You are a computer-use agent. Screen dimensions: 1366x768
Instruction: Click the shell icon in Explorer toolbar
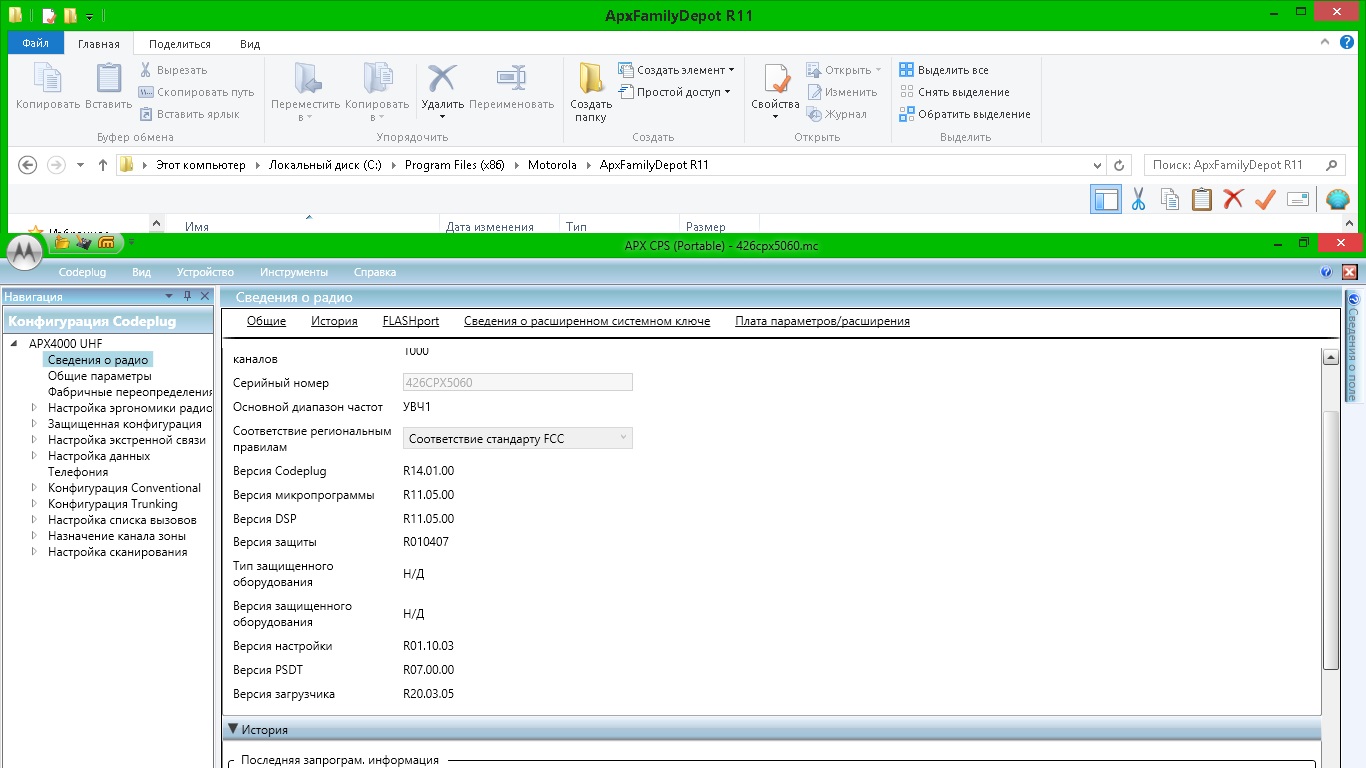pyautogui.click(x=1338, y=199)
